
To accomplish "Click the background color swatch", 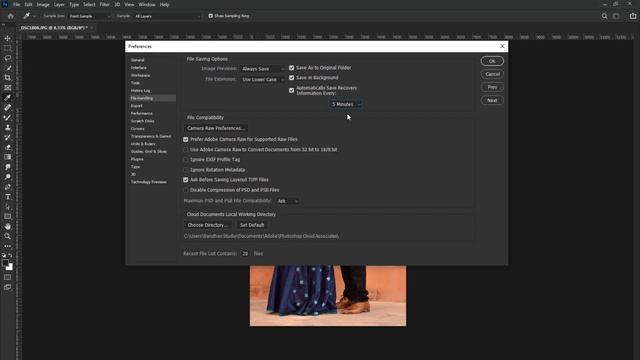I will click(10, 268).
